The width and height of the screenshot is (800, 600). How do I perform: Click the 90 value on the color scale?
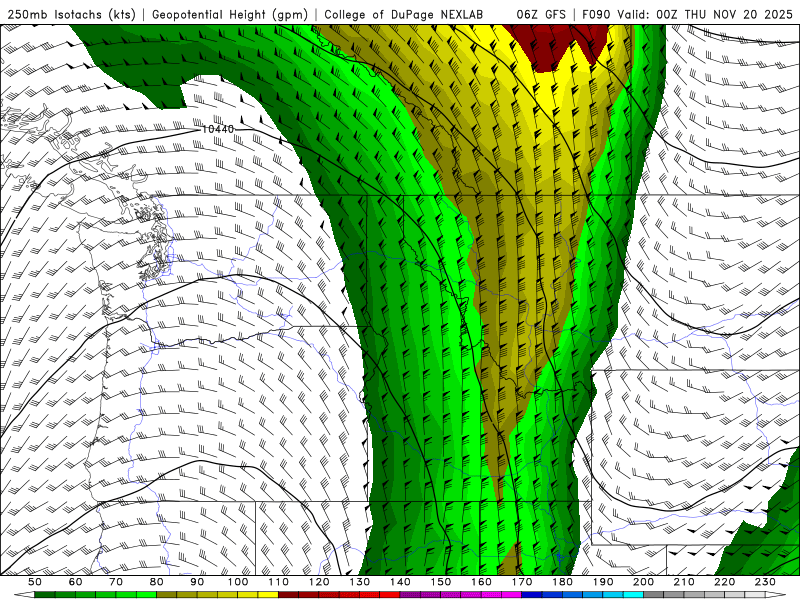[197, 582]
